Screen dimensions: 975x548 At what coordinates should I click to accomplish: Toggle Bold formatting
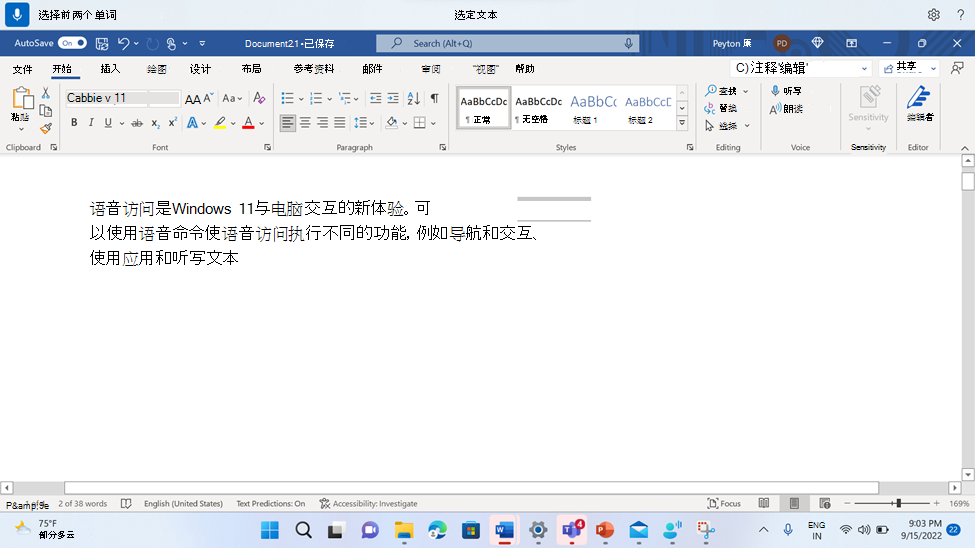point(74,123)
